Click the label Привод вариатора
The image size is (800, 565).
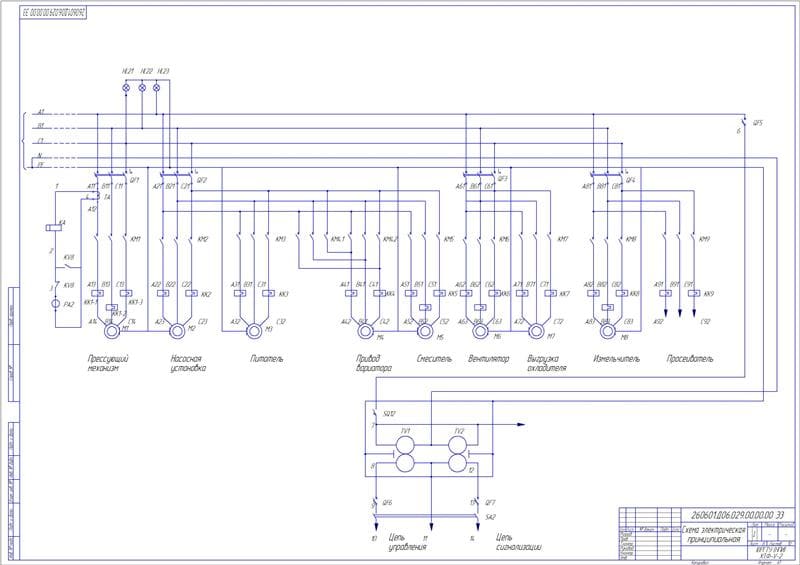[x=374, y=363]
